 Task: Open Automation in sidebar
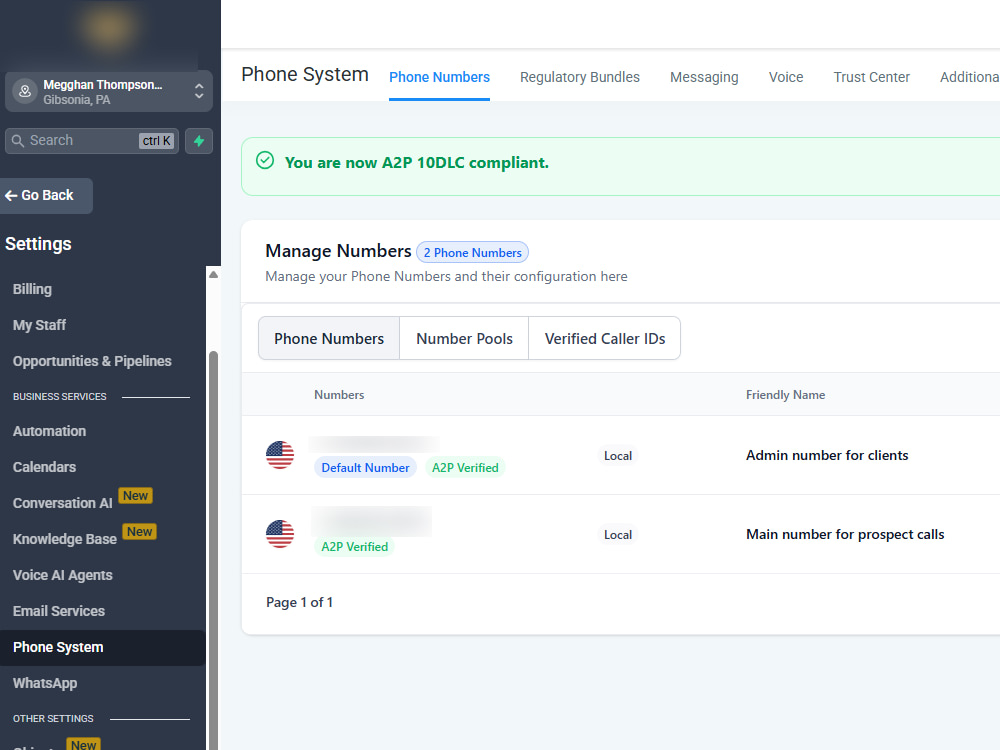click(x=50, y=431)
